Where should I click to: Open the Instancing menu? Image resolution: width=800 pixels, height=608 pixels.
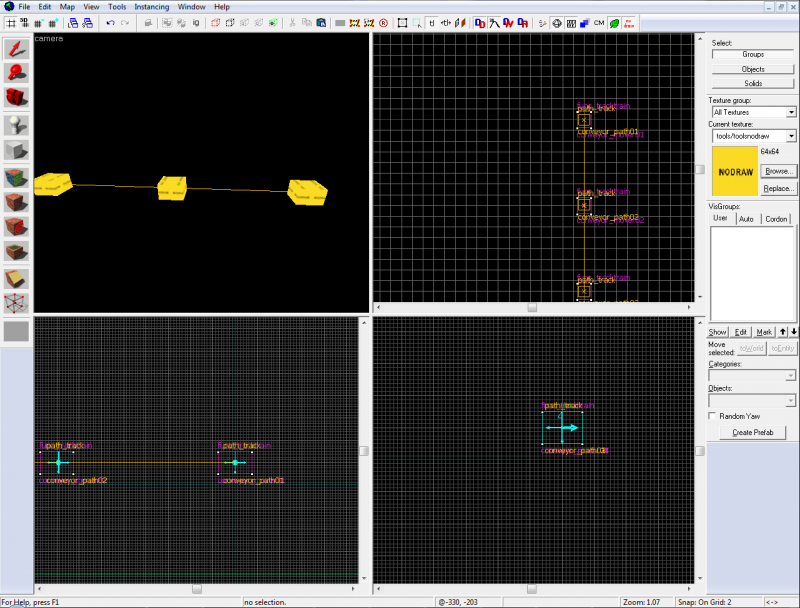coord(152,6)
